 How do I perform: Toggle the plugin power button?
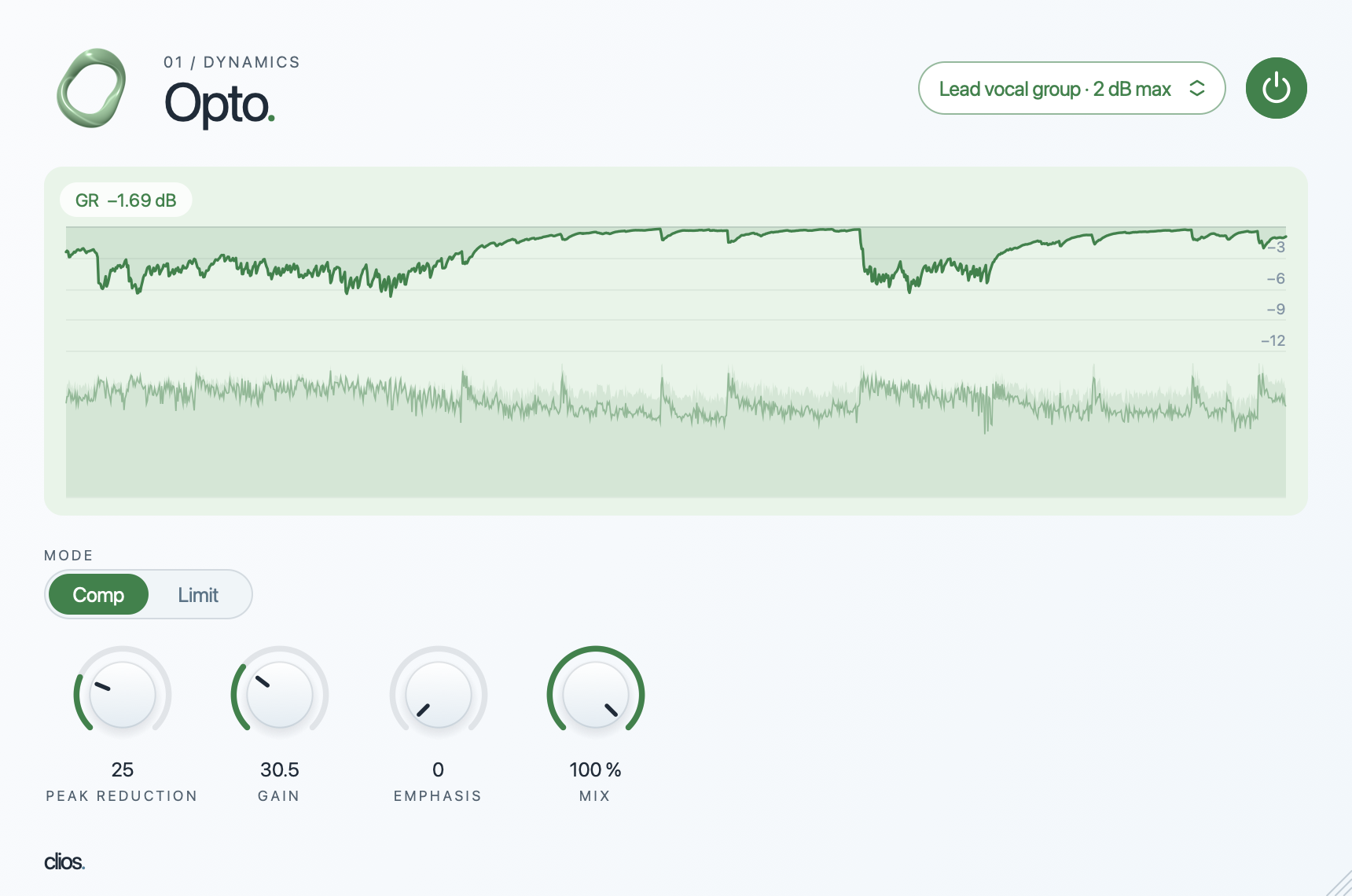pos(1276,88)
